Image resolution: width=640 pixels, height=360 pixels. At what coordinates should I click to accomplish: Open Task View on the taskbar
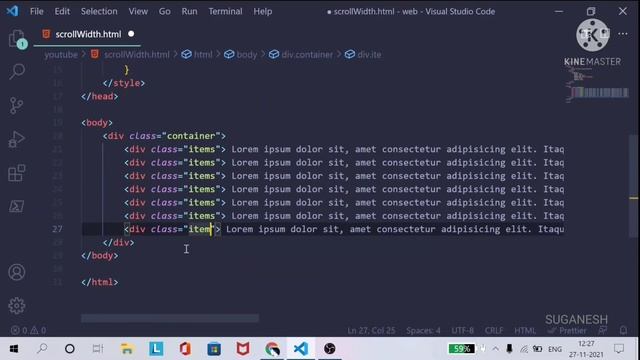click(x=98, y=349)
